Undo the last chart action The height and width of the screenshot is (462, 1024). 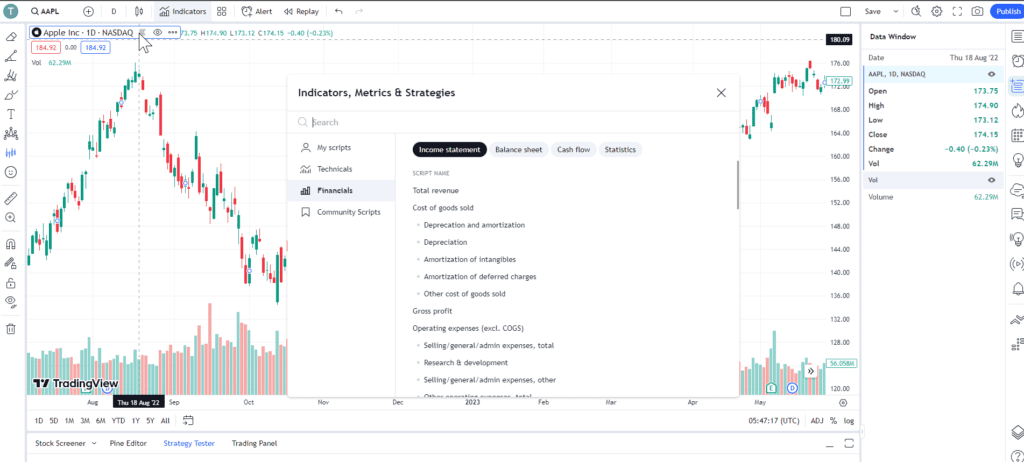338,11
